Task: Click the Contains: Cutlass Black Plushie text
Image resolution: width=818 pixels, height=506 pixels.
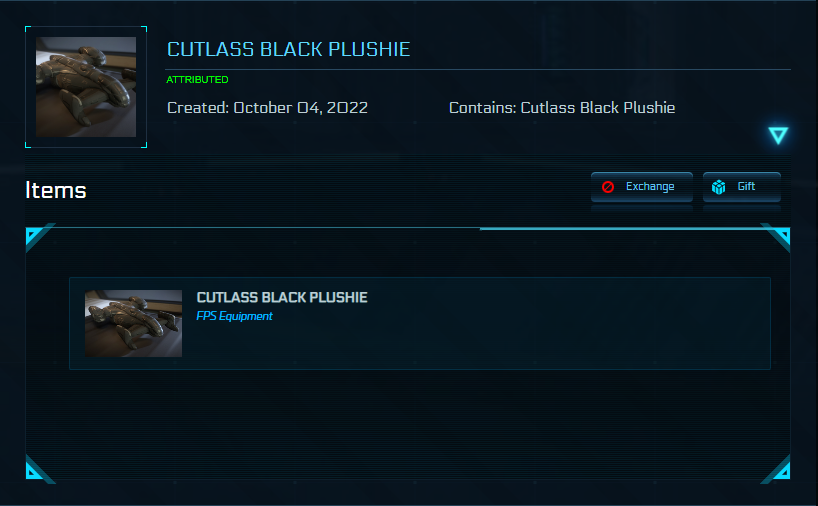Action: 562,108
